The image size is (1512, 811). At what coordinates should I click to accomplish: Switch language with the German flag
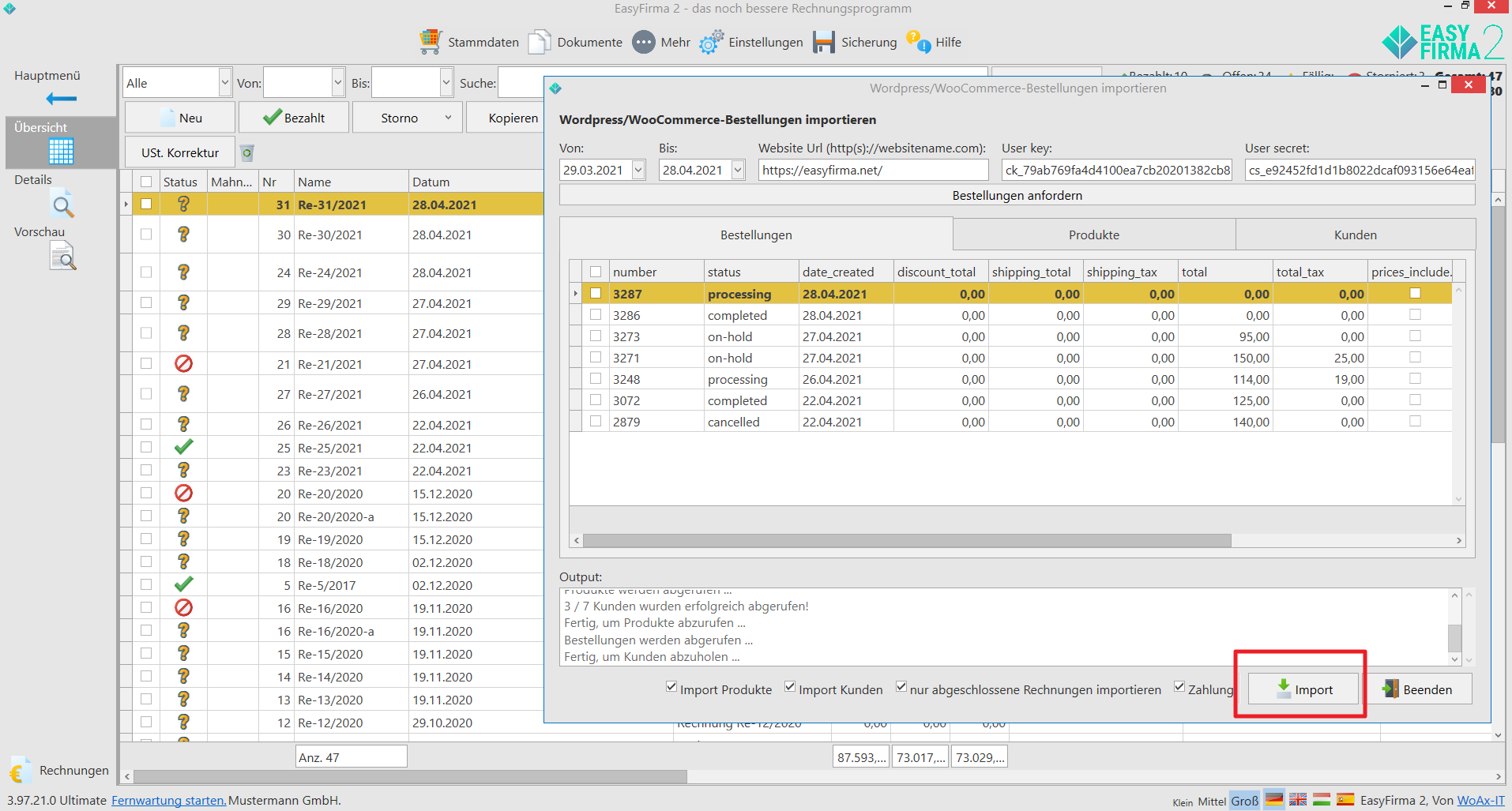pyautogui.click(x=1274, y=800)
